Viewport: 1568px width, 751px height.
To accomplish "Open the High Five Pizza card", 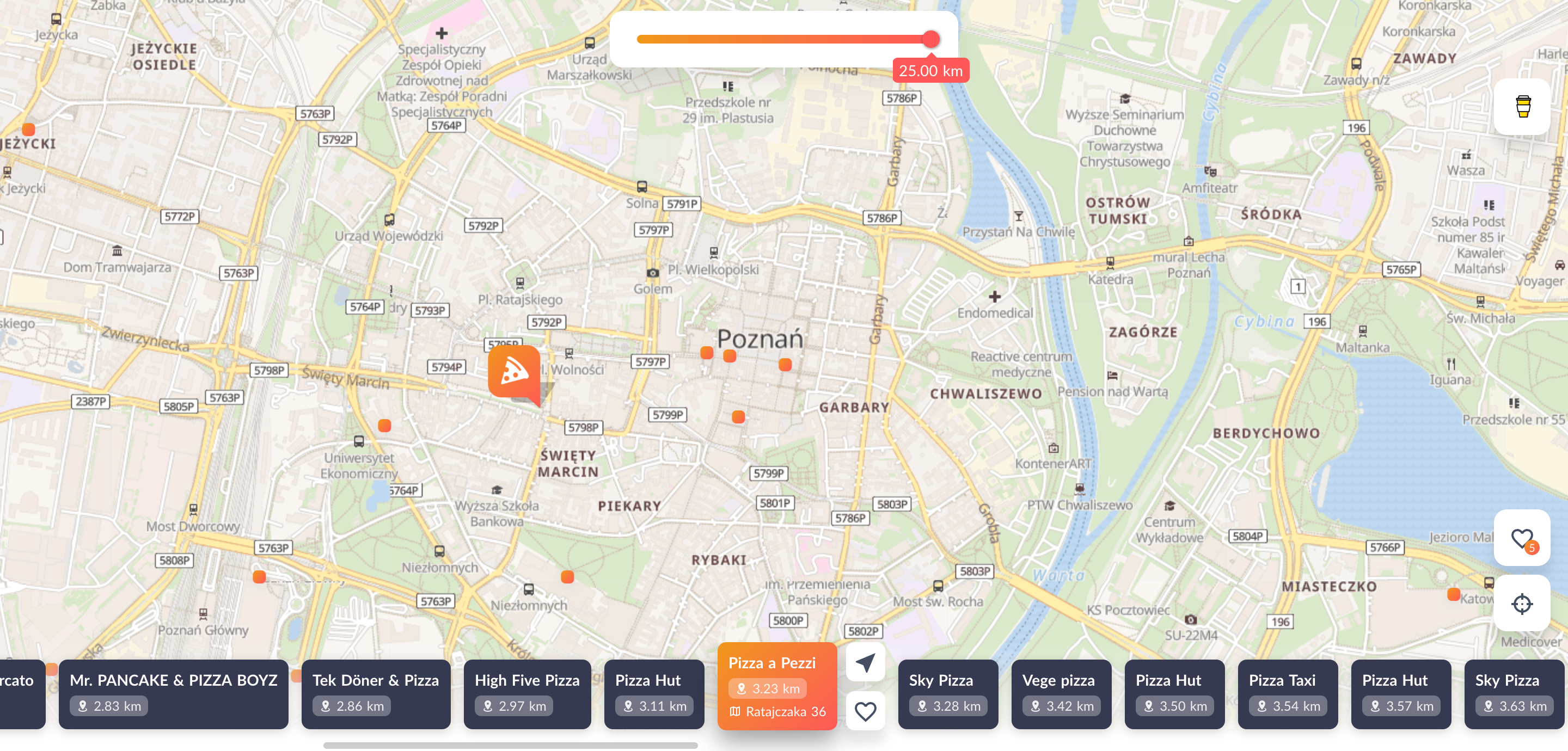I will pos(526,693).
